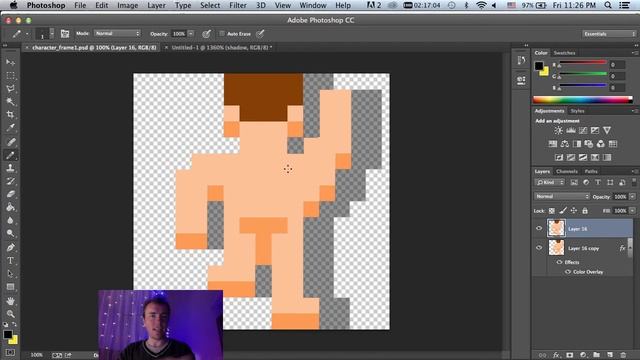
Task: Select the Lasso tool
Action: pos(11,89)
